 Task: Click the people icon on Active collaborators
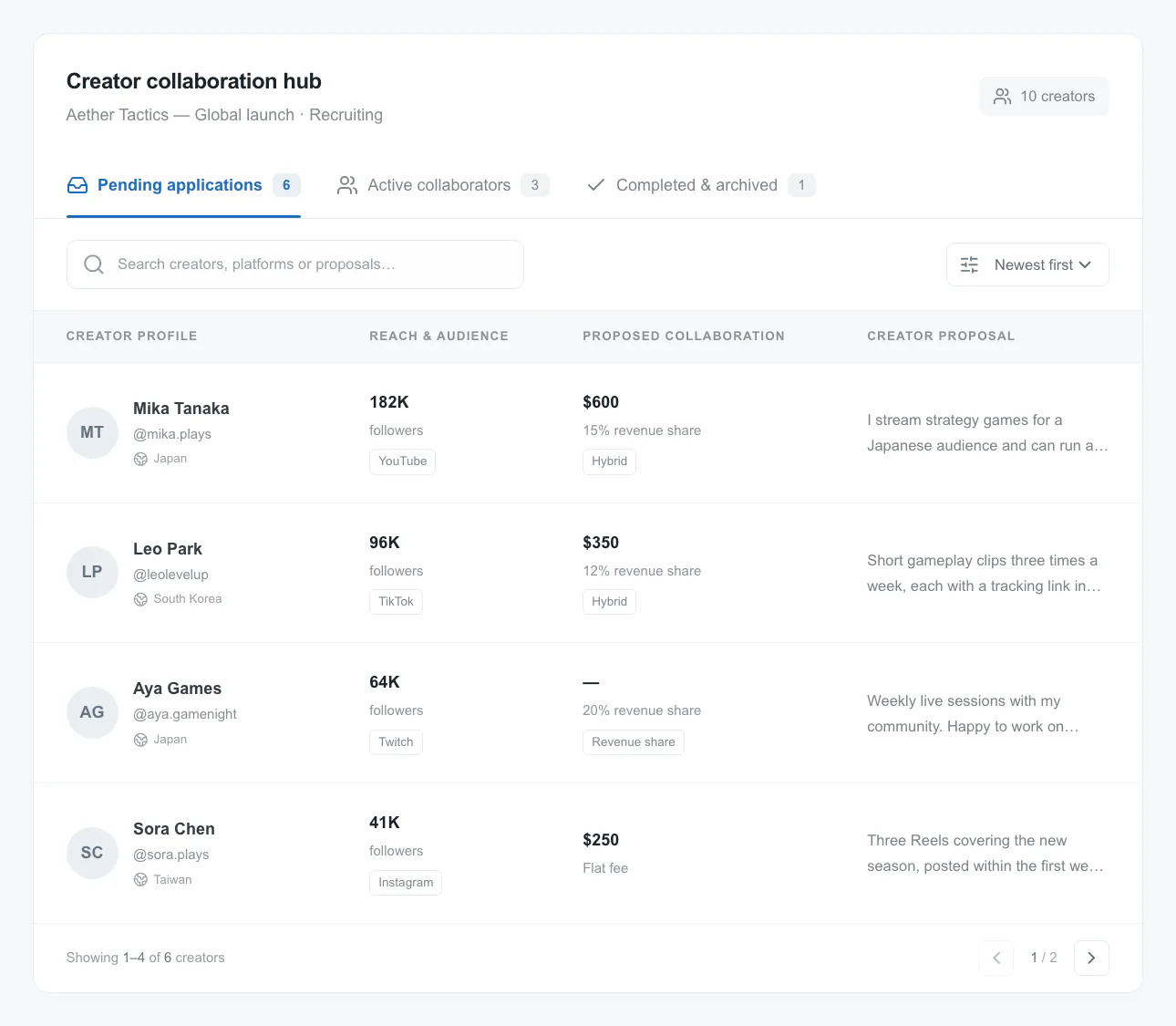(347, 185)
